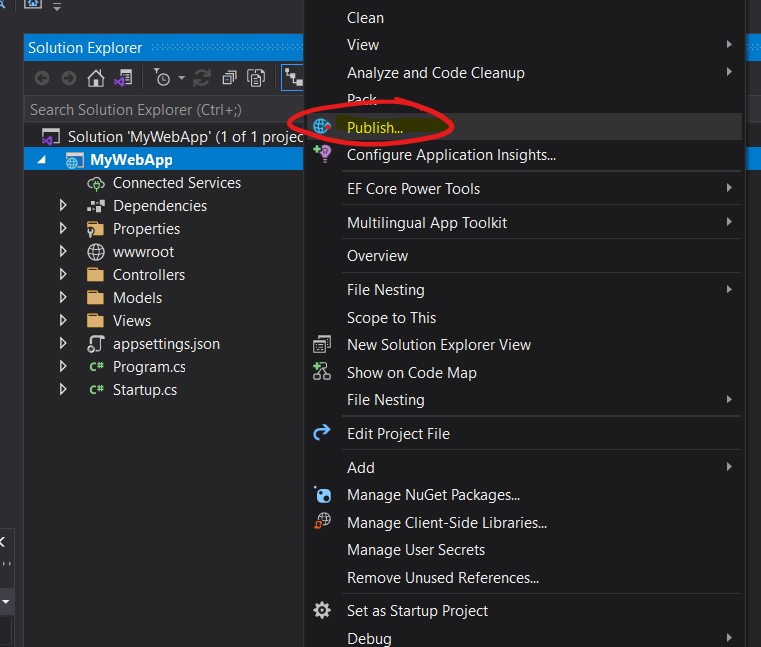
Task: Expand the Program.cs node
Action: [x=63, y=366]
